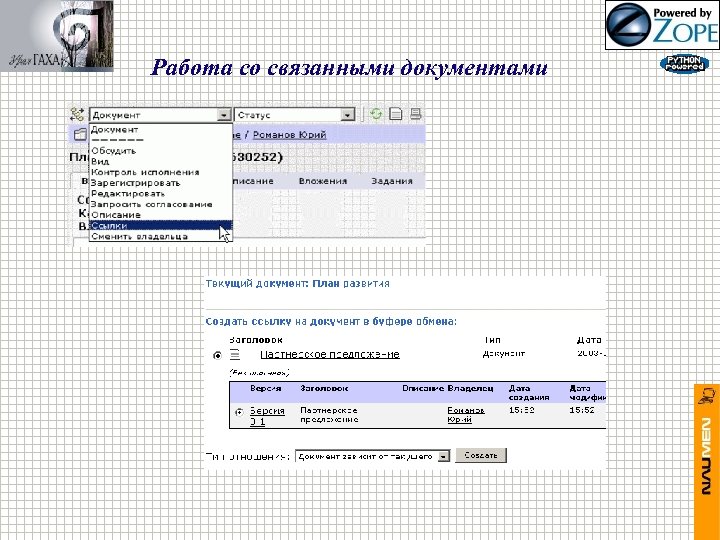The height and width of the screenshot is (540, 720).
Task: Click the Дата создания column header
Action: (x=529, y=393)
